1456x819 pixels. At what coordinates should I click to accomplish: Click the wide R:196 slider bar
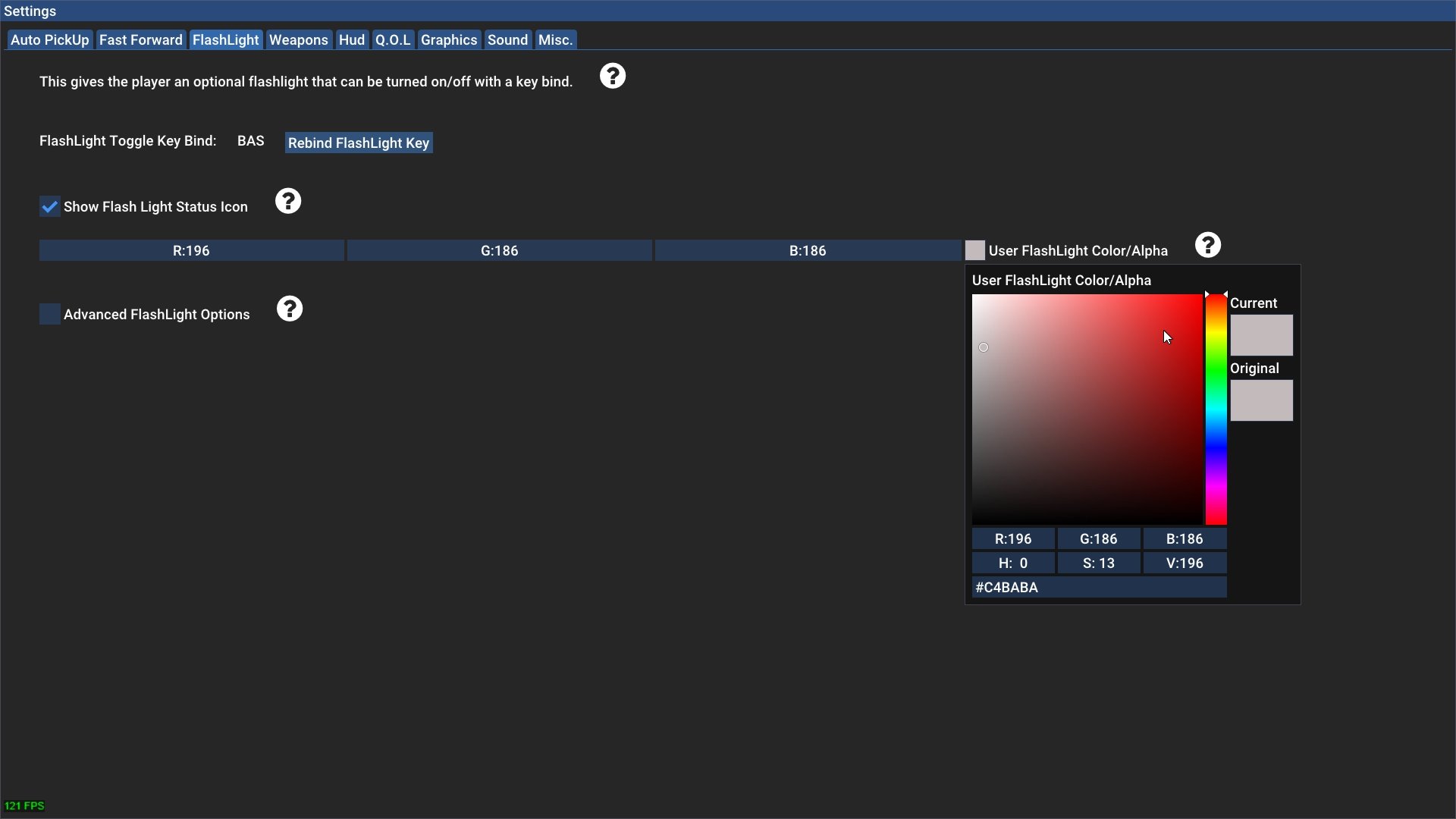tap(191, 250)
